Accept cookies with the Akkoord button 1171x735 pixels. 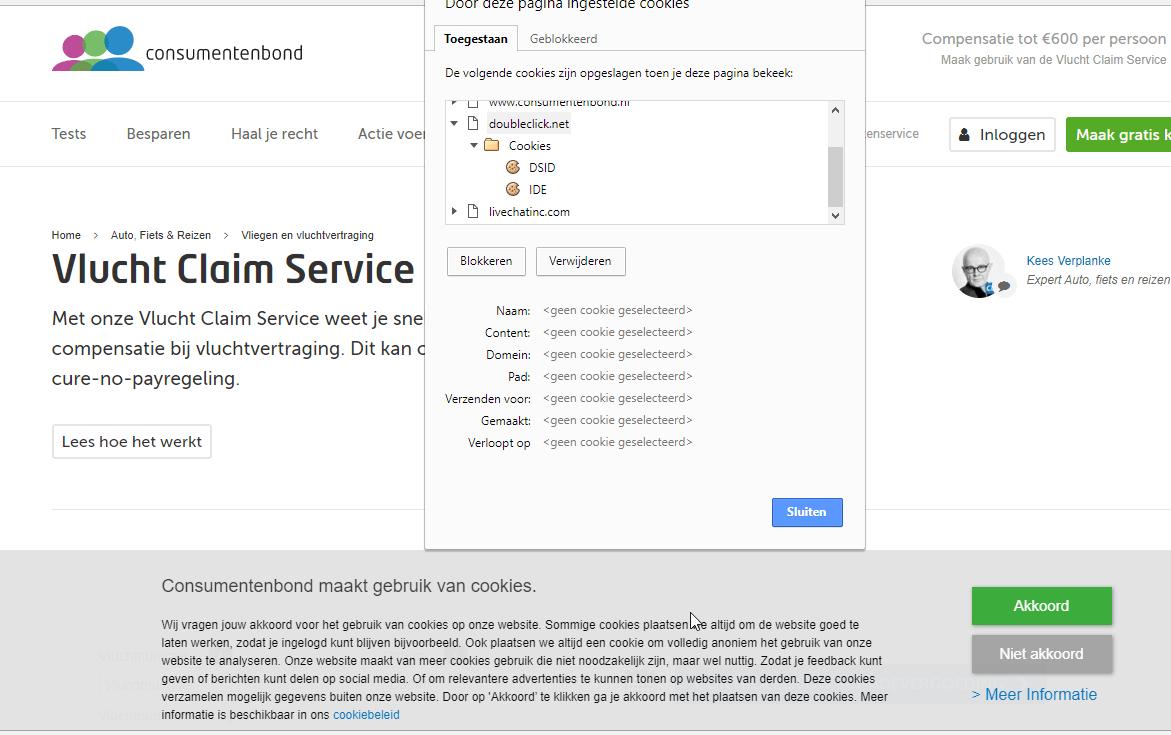tap(1041, 606)
